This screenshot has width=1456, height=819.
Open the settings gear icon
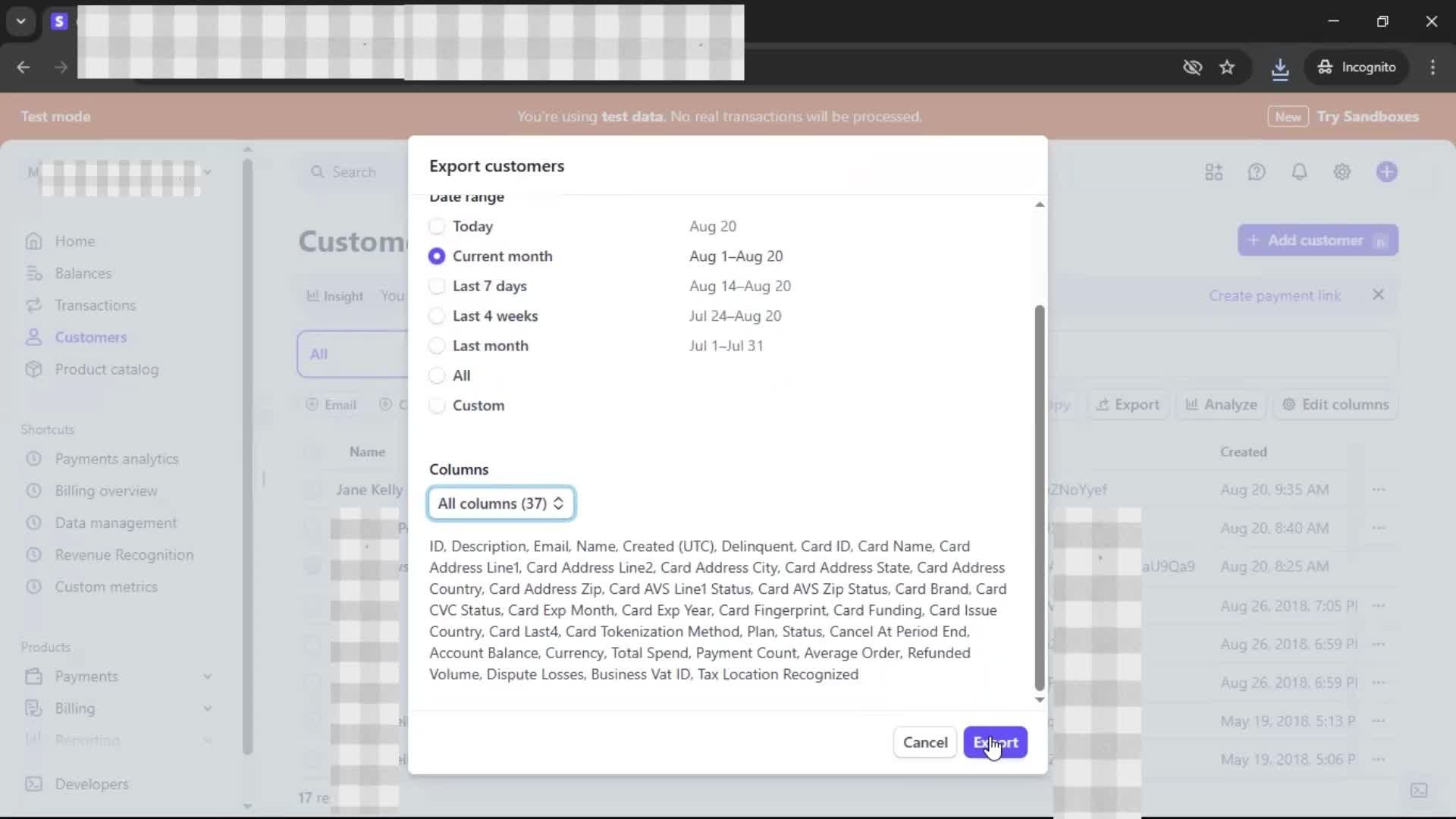pyautogui.click(x=1341, y=172)
